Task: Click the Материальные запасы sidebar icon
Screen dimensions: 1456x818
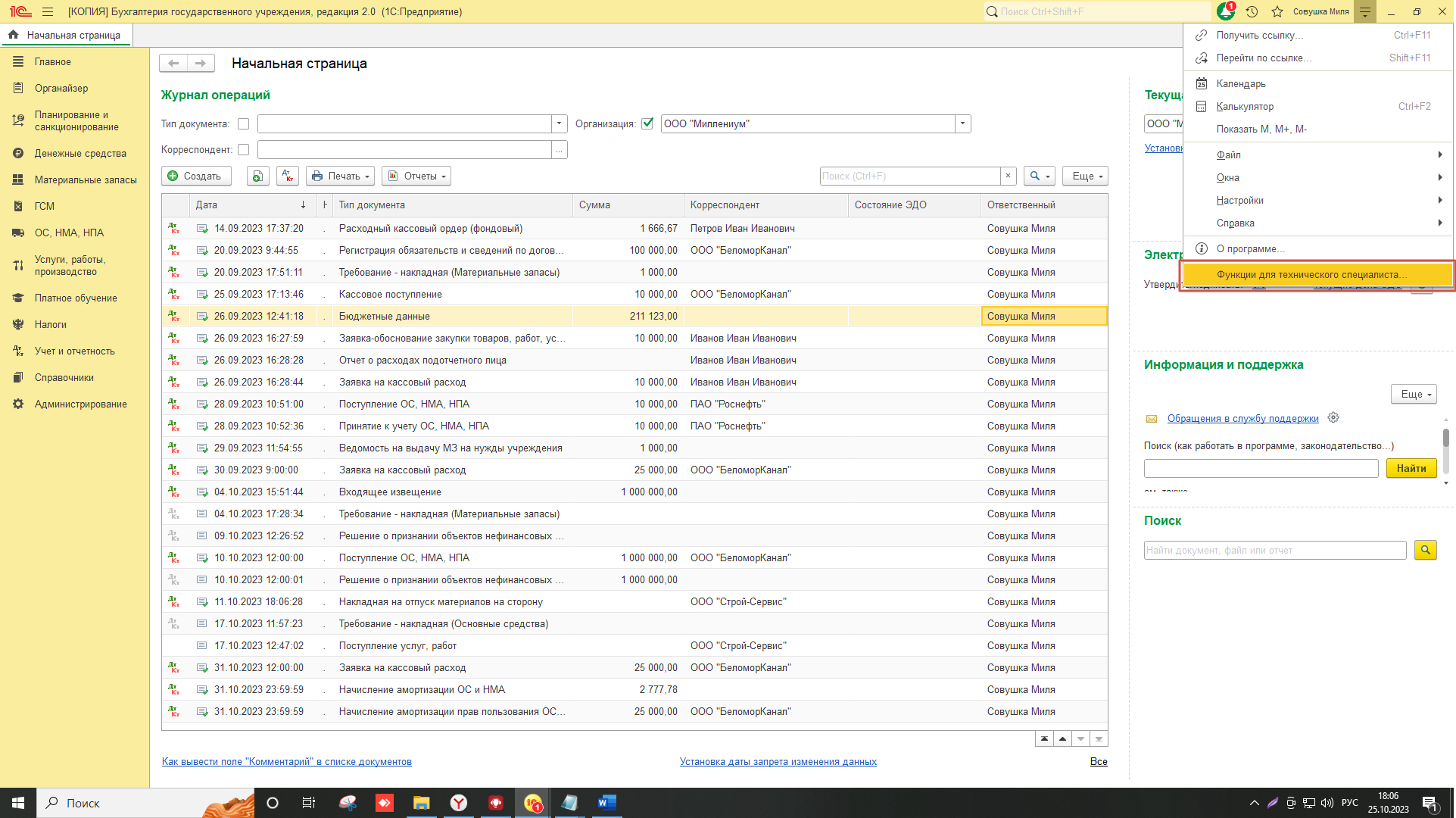Action: point(18,180)
